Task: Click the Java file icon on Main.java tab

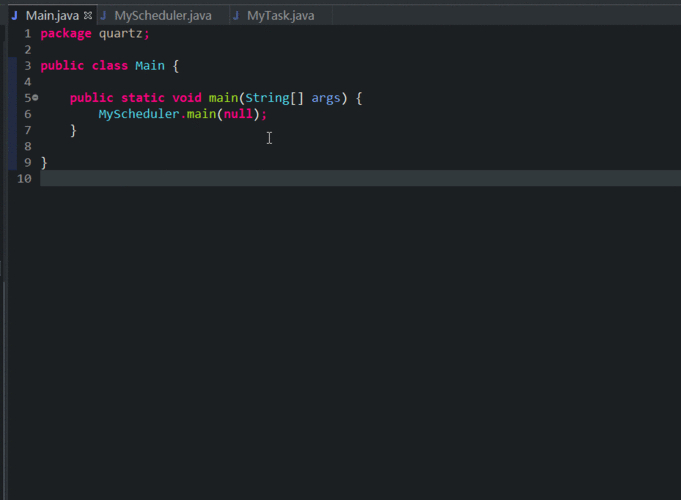Action: tap(15, 16)
